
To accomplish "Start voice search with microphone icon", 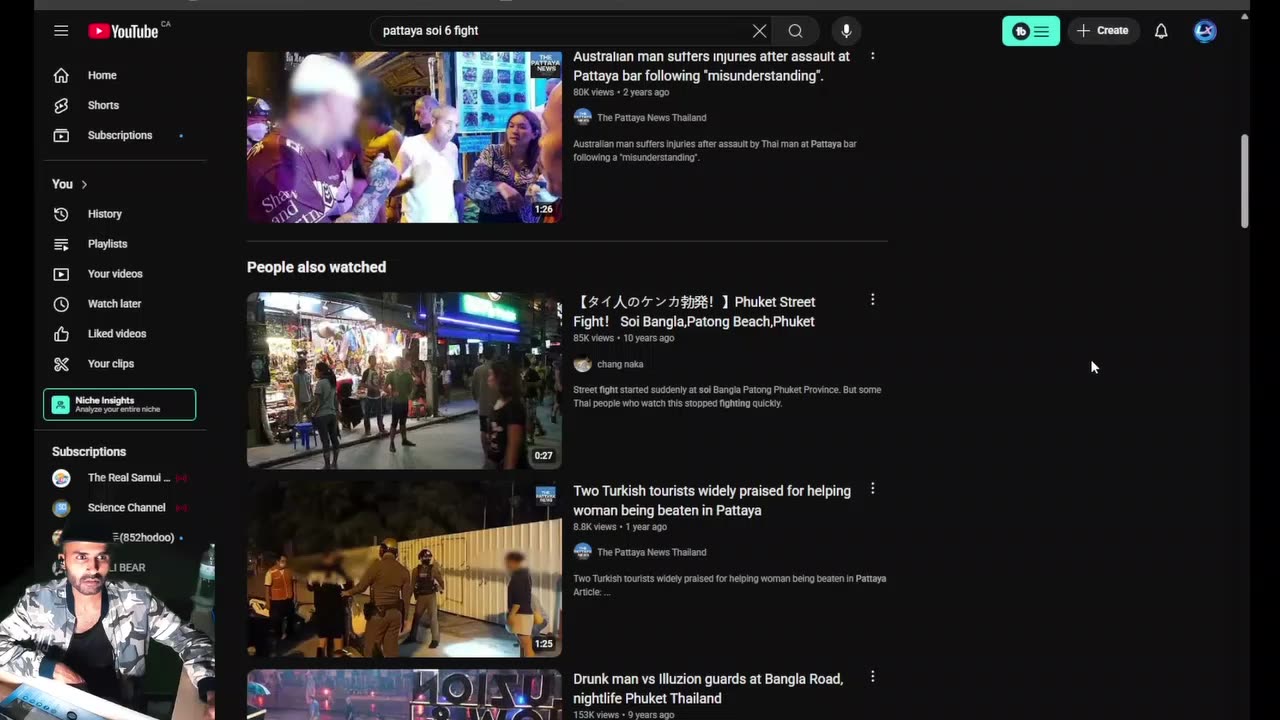I will tap(846, 31).
